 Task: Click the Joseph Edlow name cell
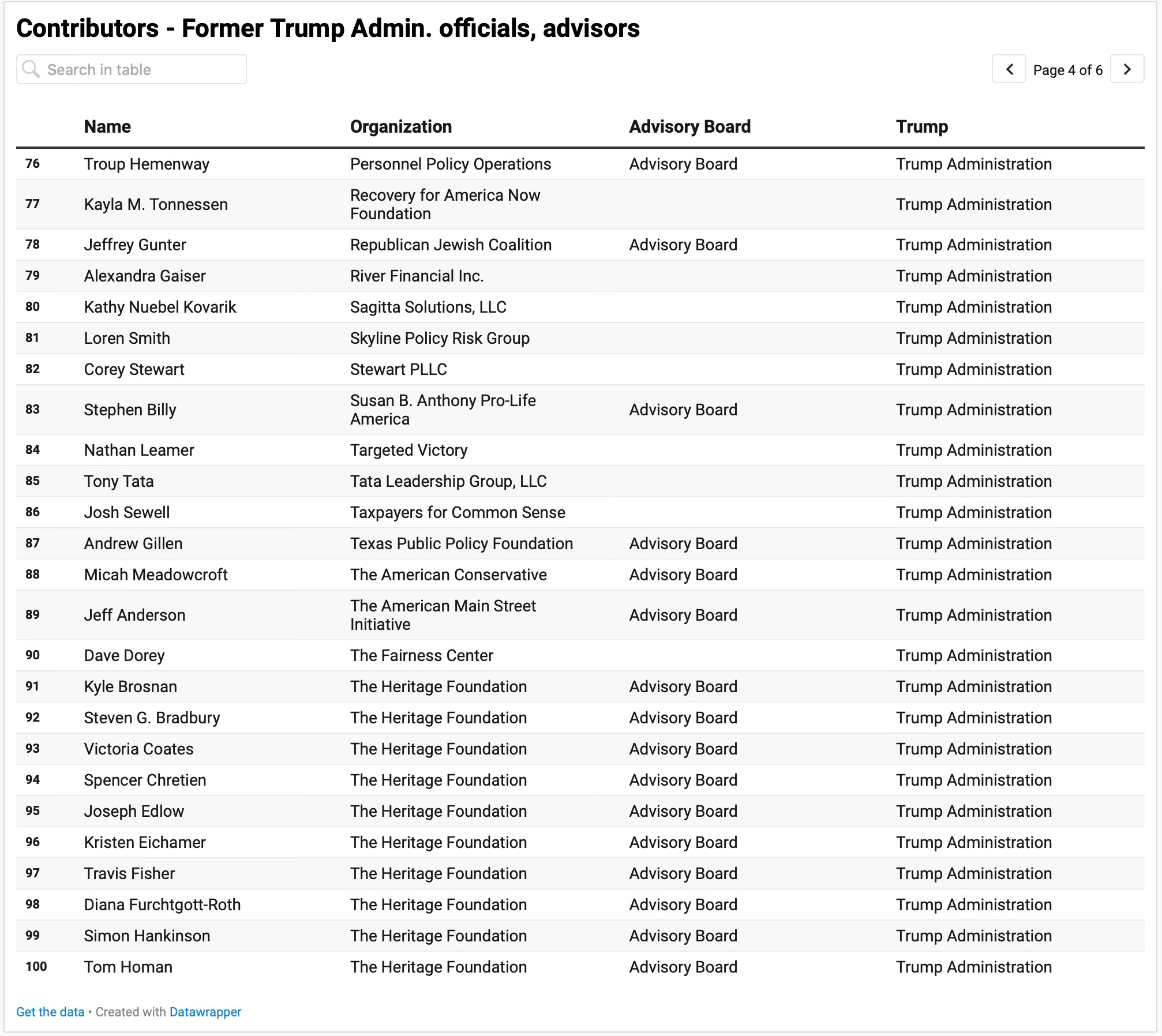(x=134, y=811)
